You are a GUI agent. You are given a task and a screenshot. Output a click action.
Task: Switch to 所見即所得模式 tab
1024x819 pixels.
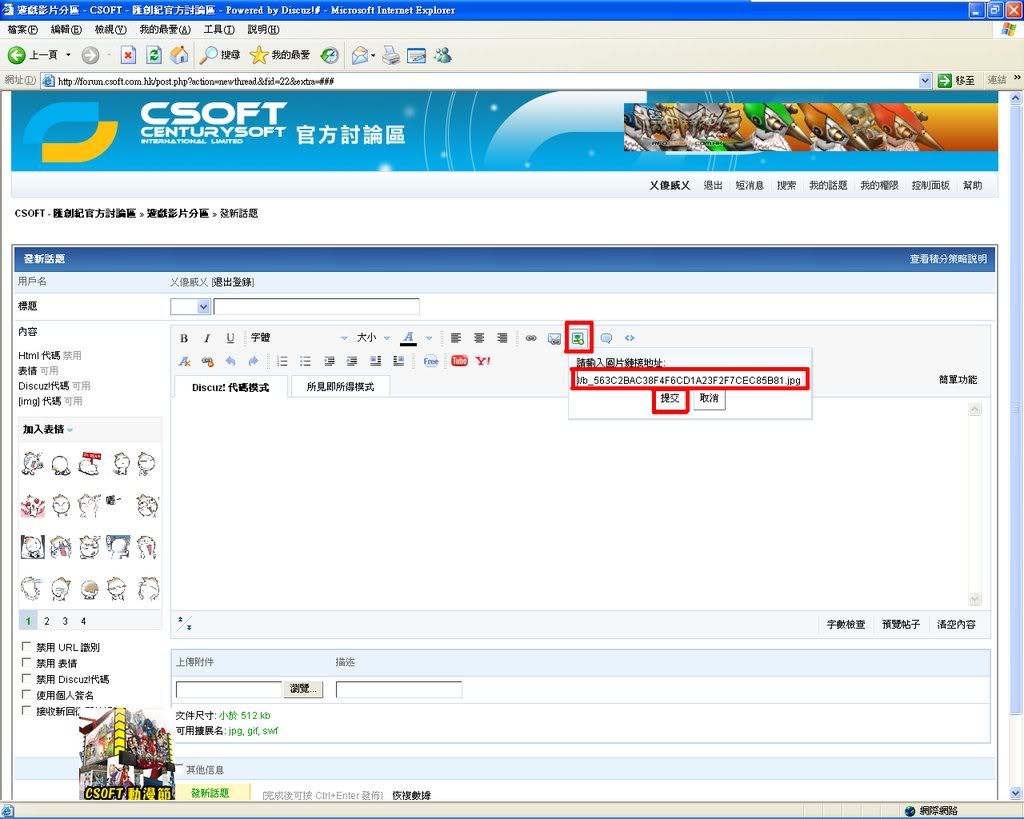[340, 387]
